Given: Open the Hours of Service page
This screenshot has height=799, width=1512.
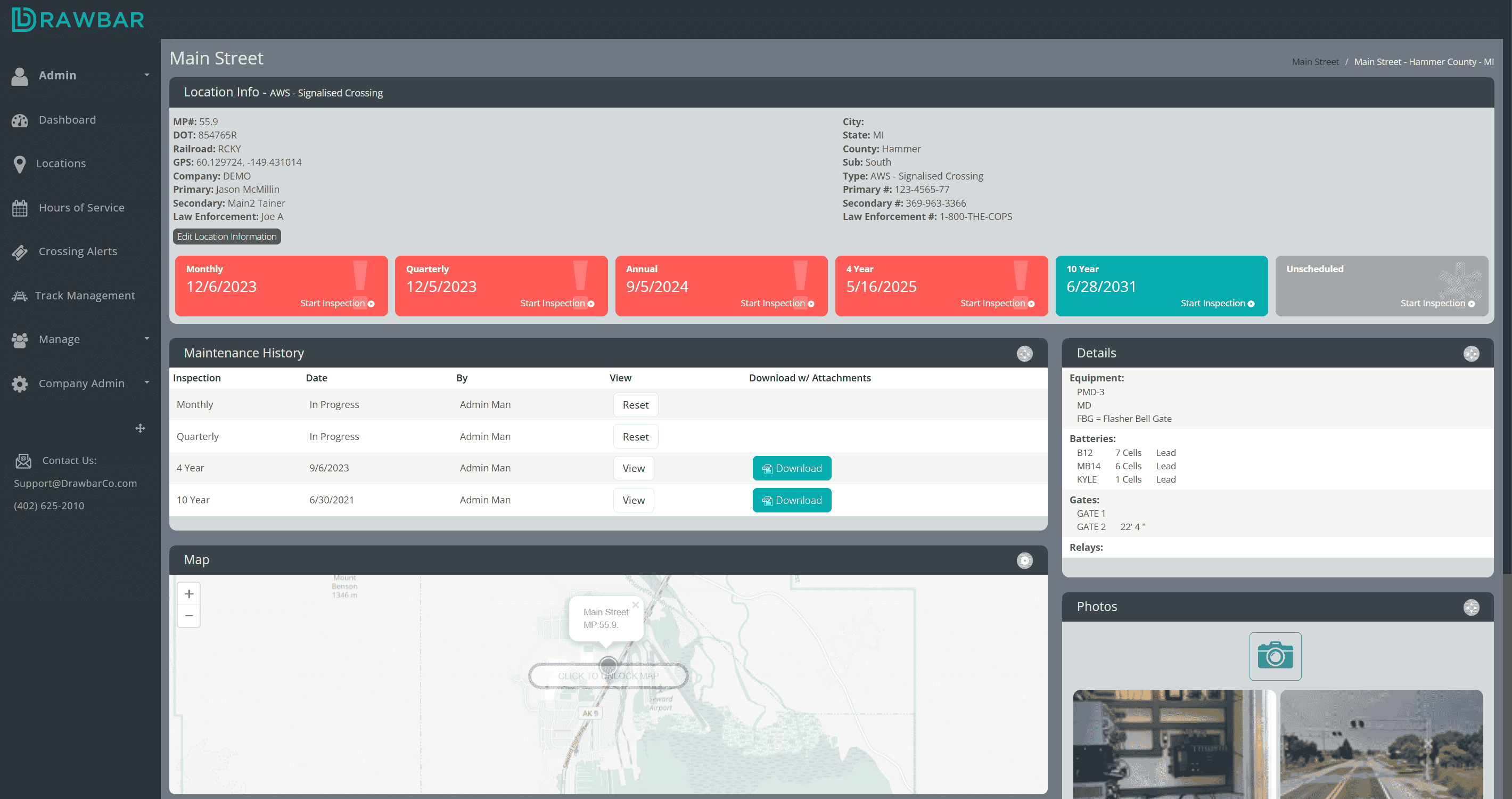Looking at the screenshot, I should 81,207.
